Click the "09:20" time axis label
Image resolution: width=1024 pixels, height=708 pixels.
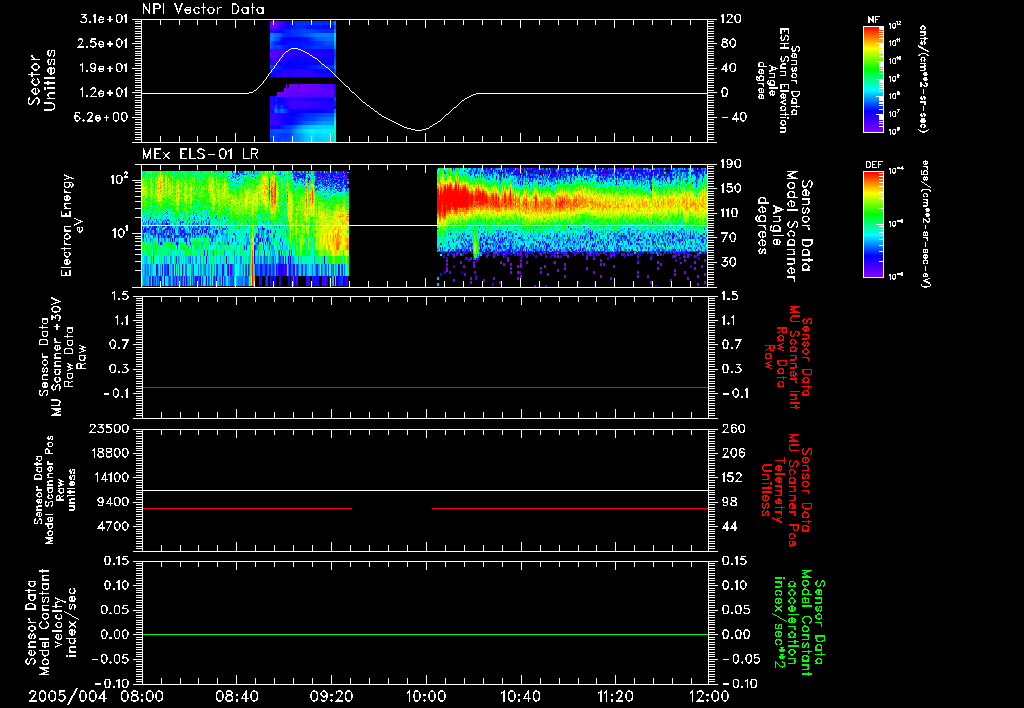point(331,697)
